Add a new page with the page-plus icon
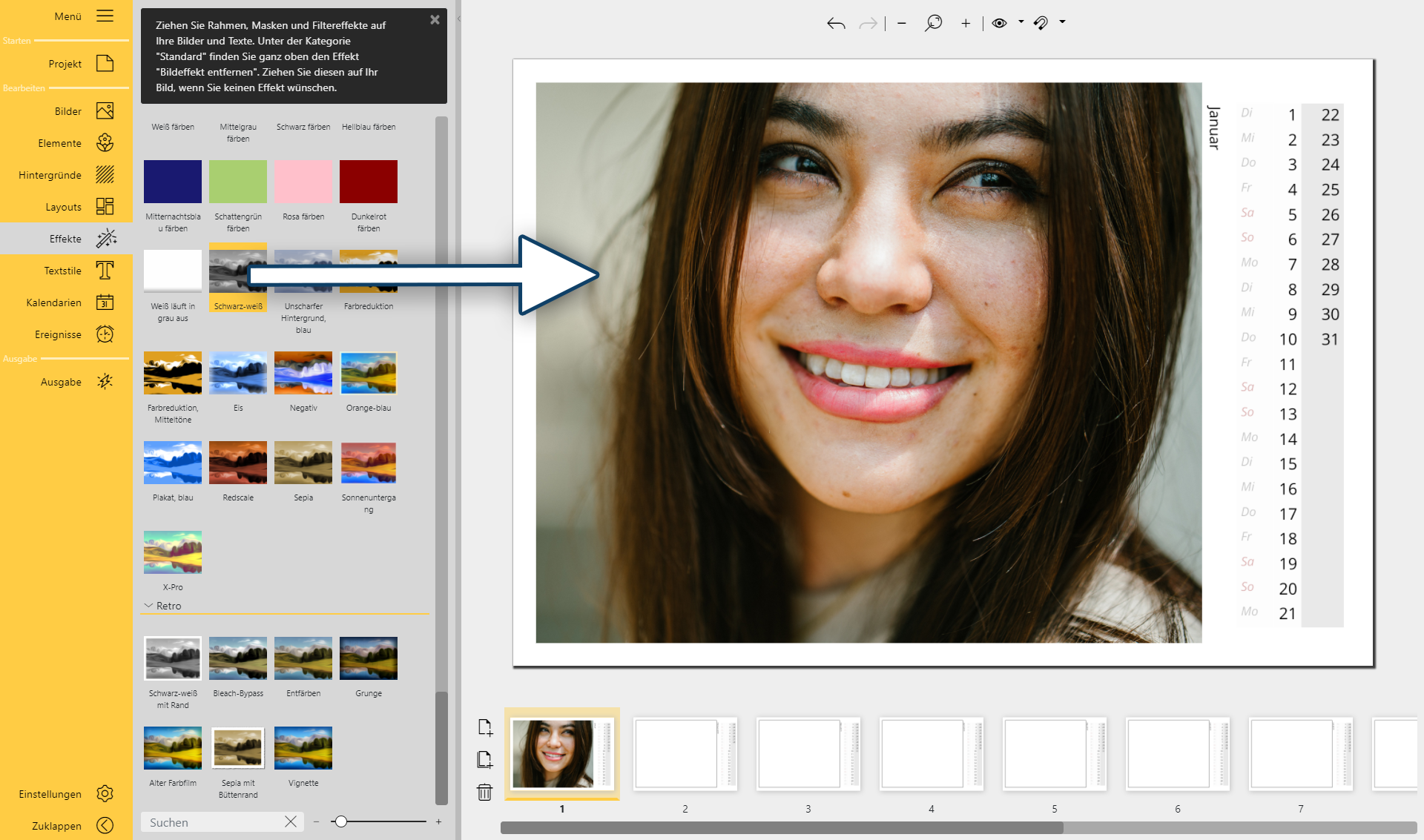The height and width of the screenshot is (840, 1424). (x=485, y=727)
